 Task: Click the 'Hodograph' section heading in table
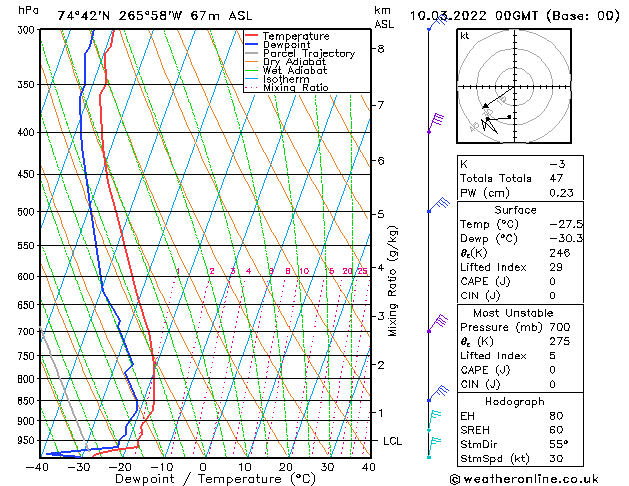coord(515,401)
